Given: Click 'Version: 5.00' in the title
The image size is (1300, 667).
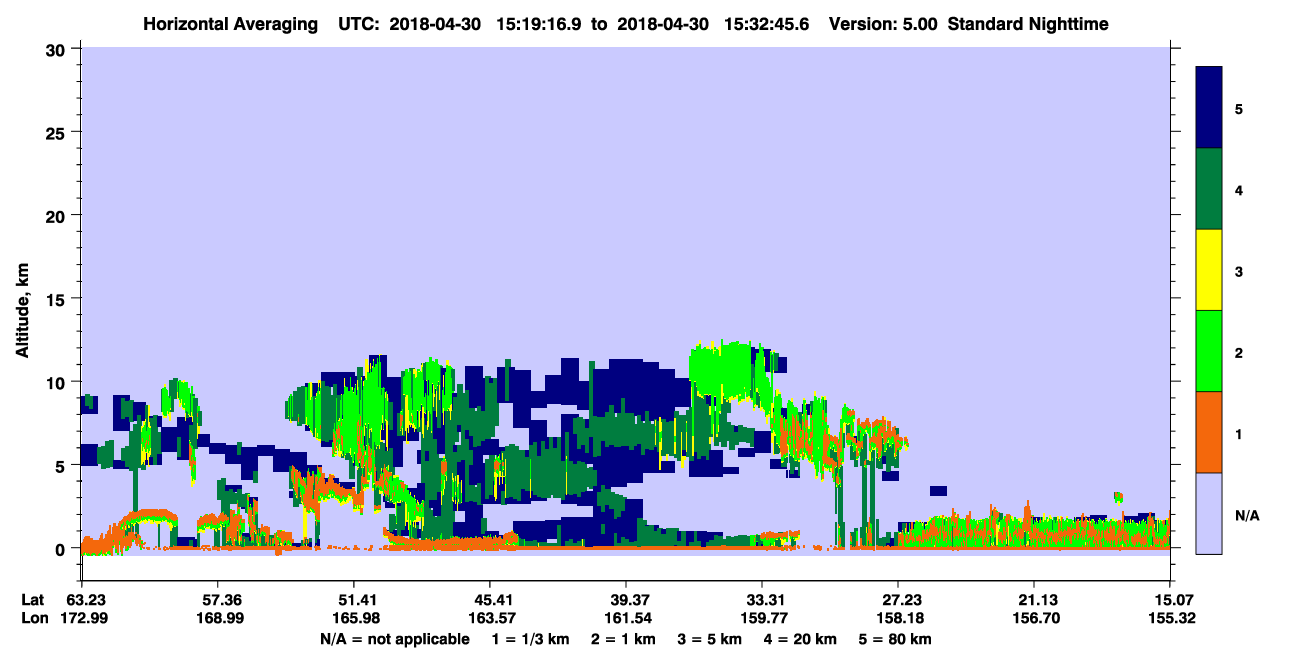Looking at the screenshot, I should click(883, 24).
